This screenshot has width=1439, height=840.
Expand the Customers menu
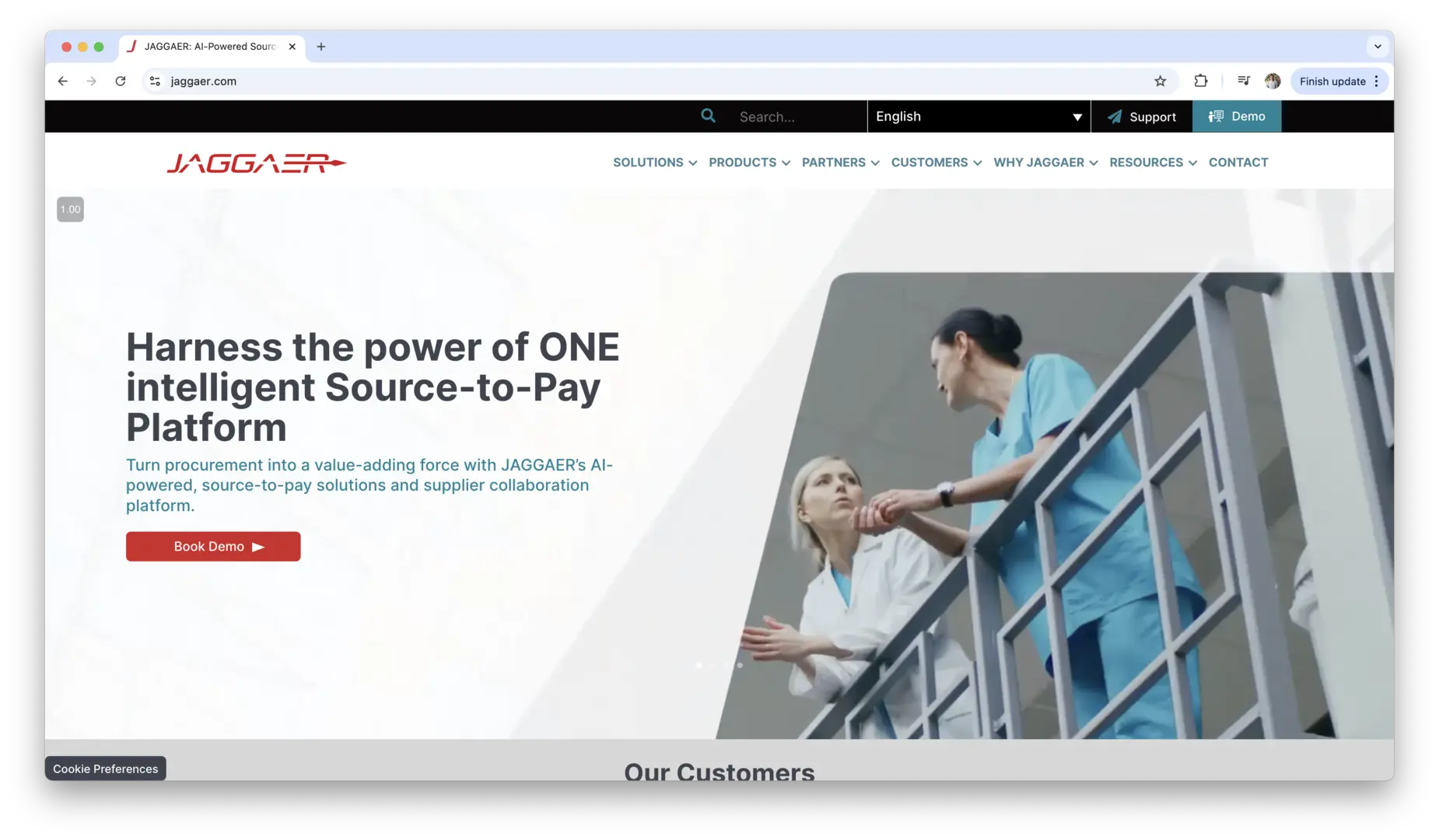pos(937,163)
